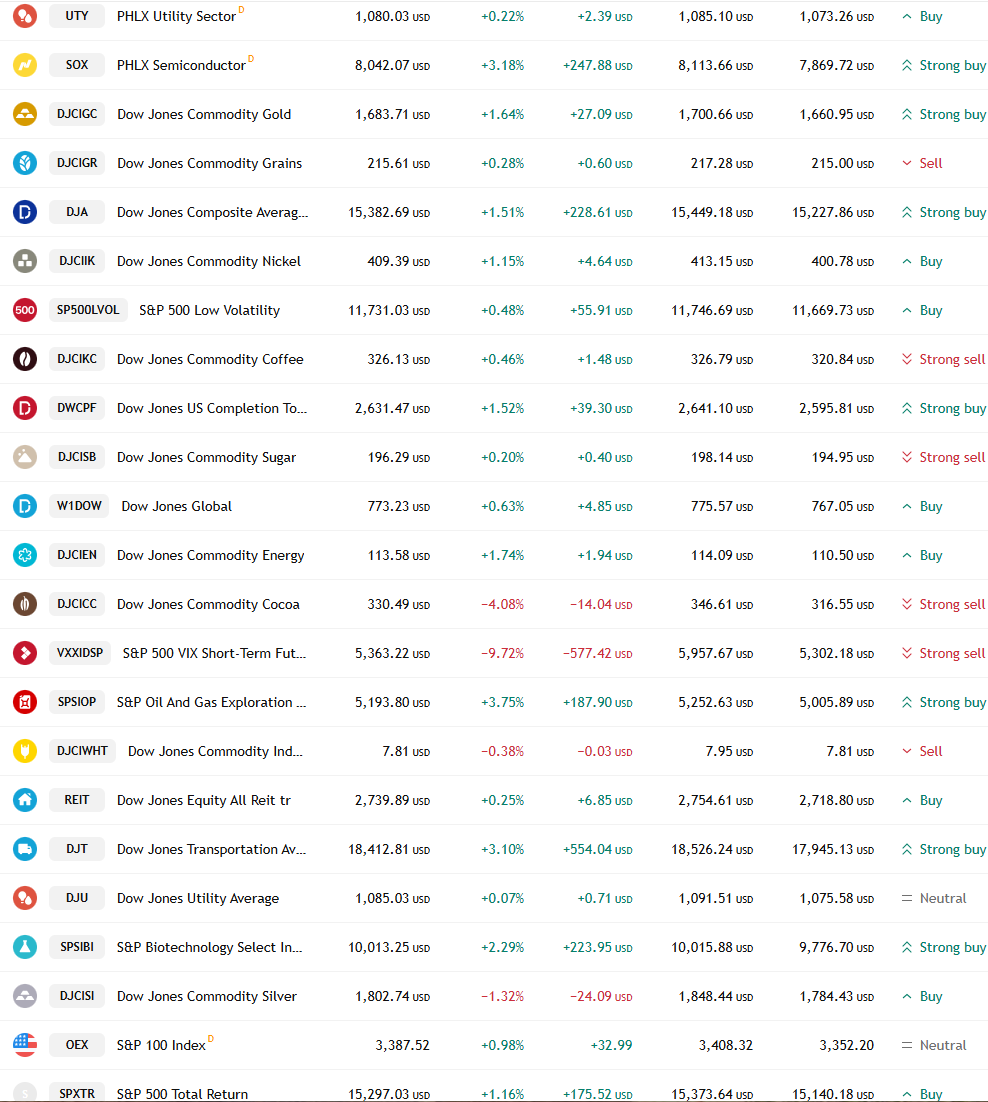Click the PHLX Utility Sector logo icon
Screen dimensions: 988x1102
click(25, 16)
